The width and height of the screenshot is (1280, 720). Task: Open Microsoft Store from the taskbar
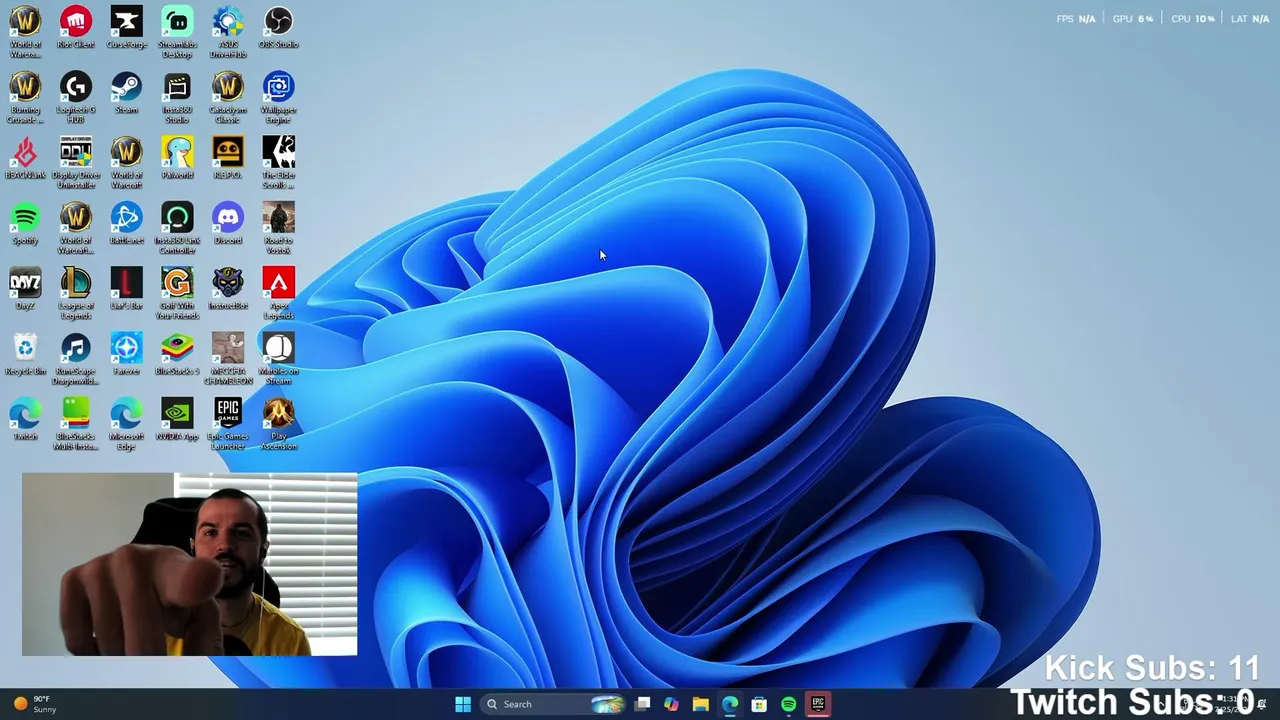[x=759, y=704]
